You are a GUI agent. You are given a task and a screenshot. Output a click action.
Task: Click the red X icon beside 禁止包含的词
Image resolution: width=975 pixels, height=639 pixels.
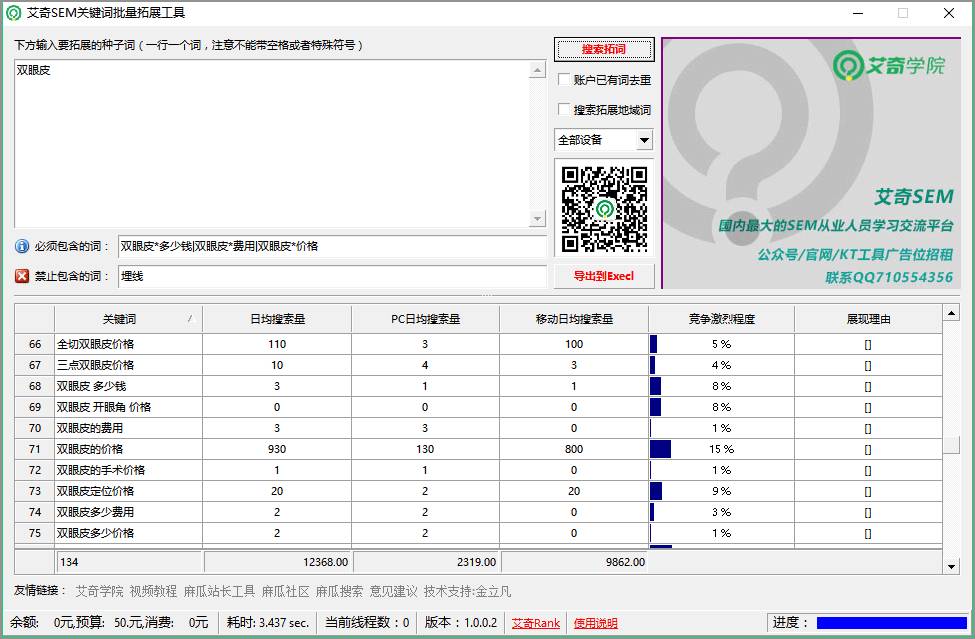click(22, 276)
